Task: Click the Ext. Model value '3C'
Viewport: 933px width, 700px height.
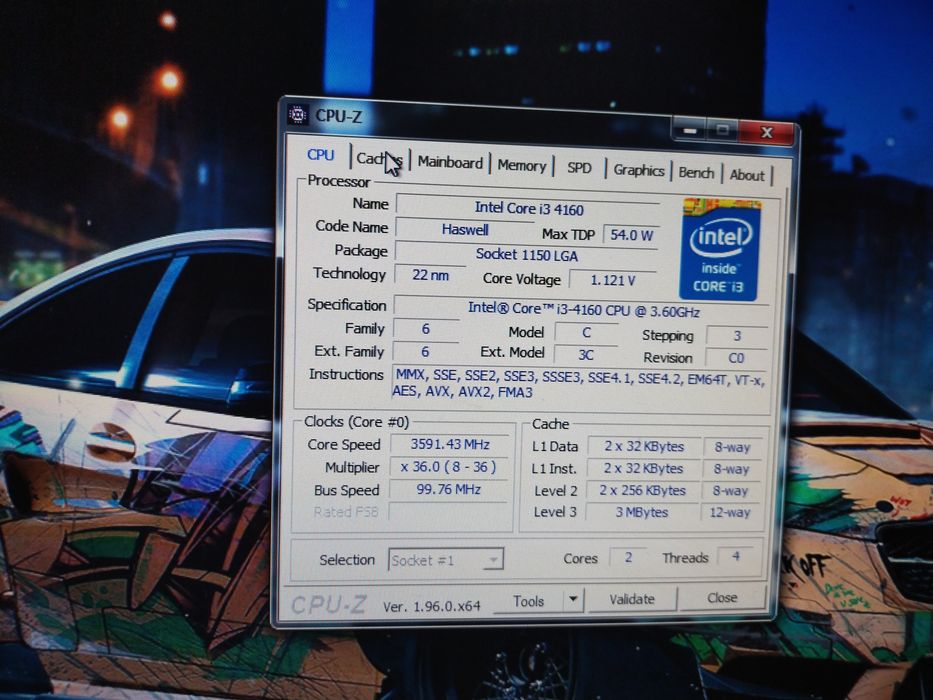Action: click(586, 355)
